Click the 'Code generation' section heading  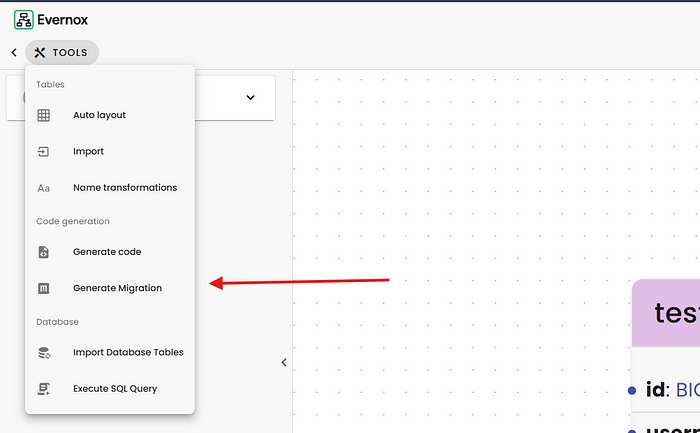tap(73, 221)
